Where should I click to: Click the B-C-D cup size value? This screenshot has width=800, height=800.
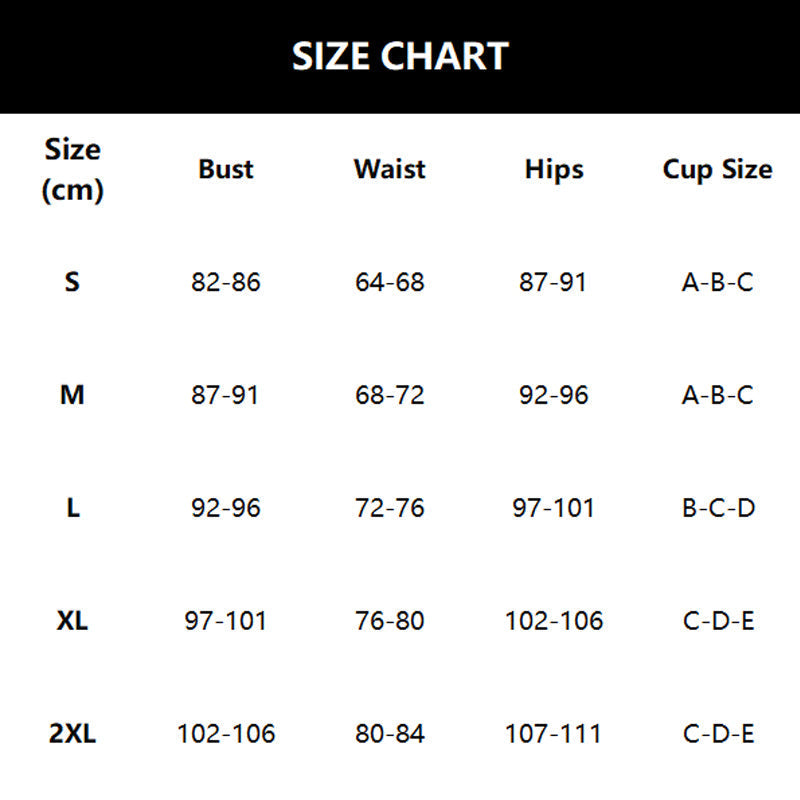tap(717, 508)
